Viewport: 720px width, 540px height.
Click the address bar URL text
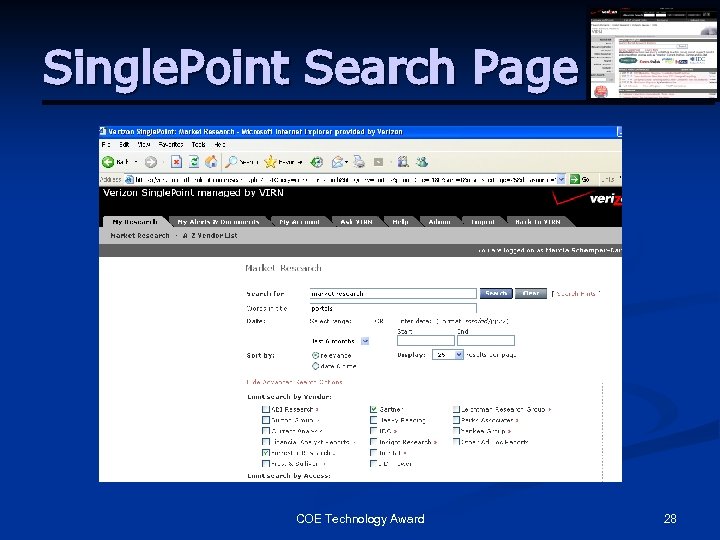pos(345,180)
